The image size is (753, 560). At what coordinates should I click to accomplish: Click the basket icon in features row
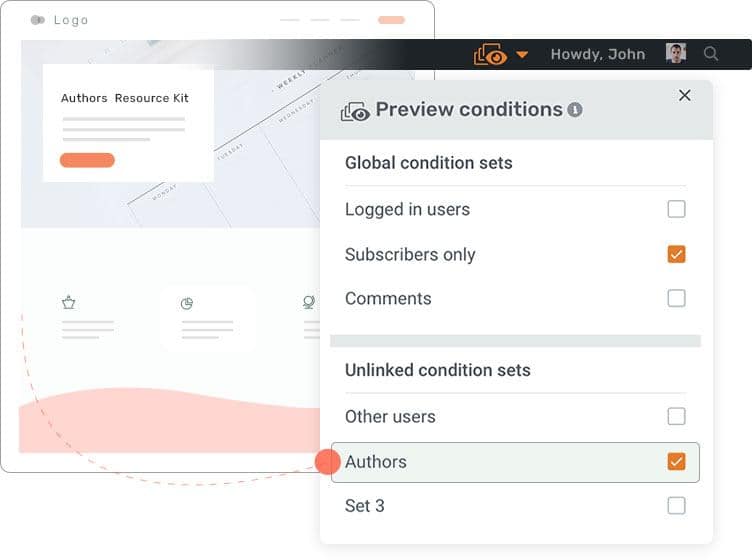coord(69,302)
